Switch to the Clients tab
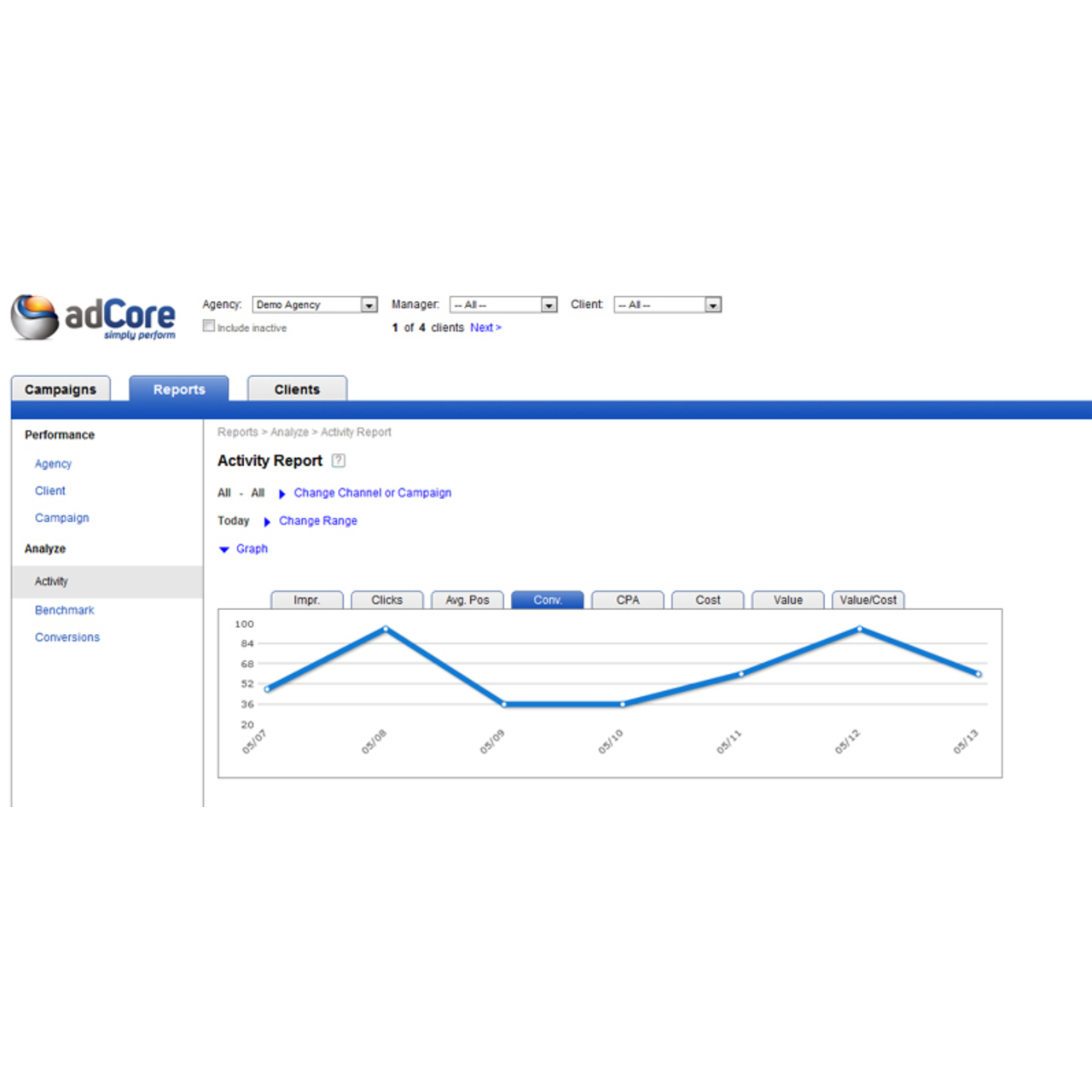 pyautogui.click(x=297, y=389)
